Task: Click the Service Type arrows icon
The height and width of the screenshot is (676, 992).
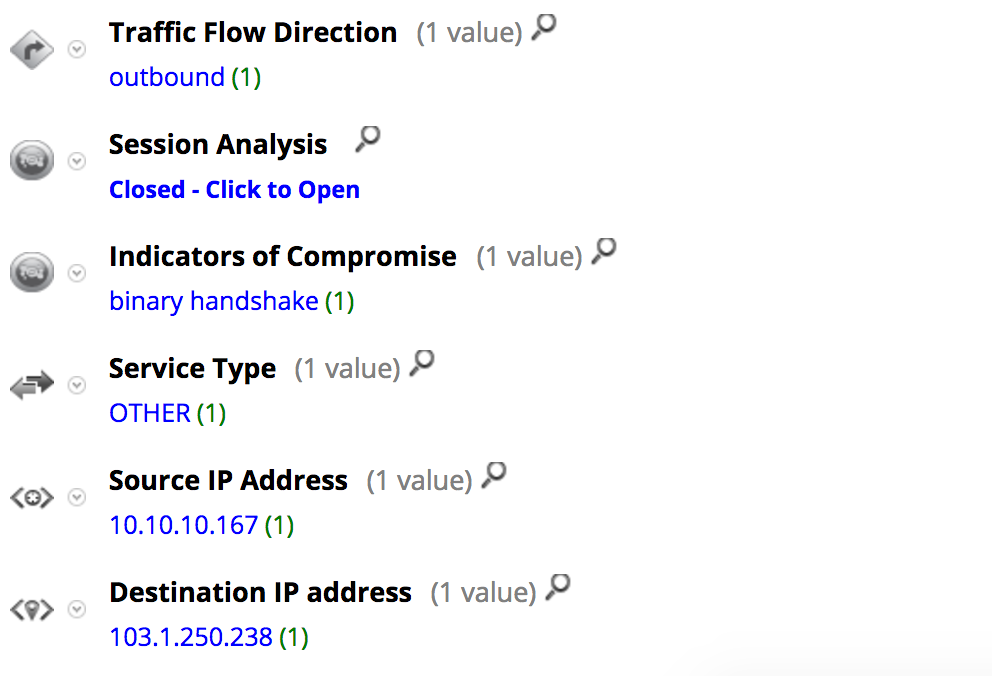Action: click(x=32, y=386)
